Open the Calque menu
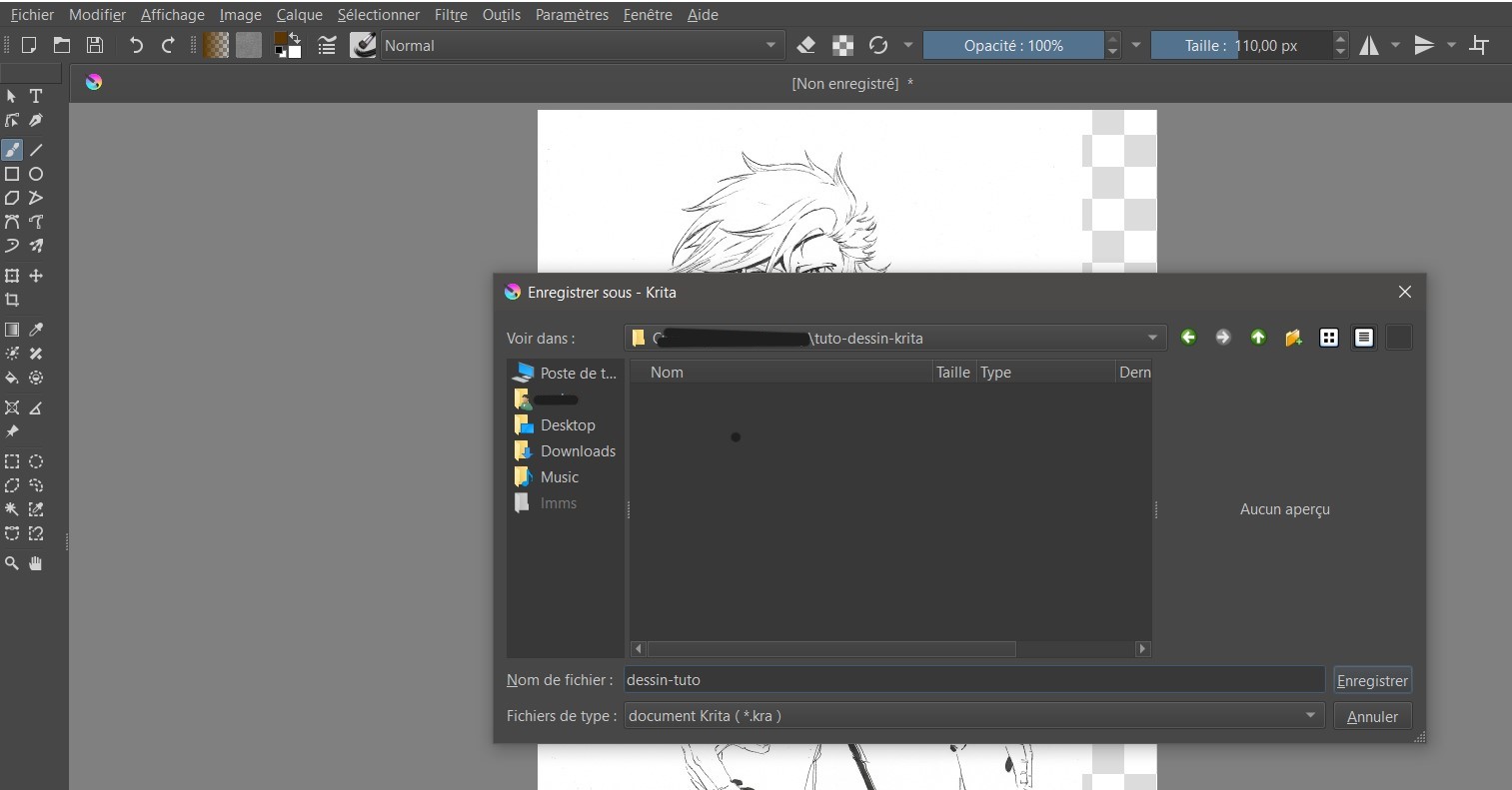 click(300, 15)
